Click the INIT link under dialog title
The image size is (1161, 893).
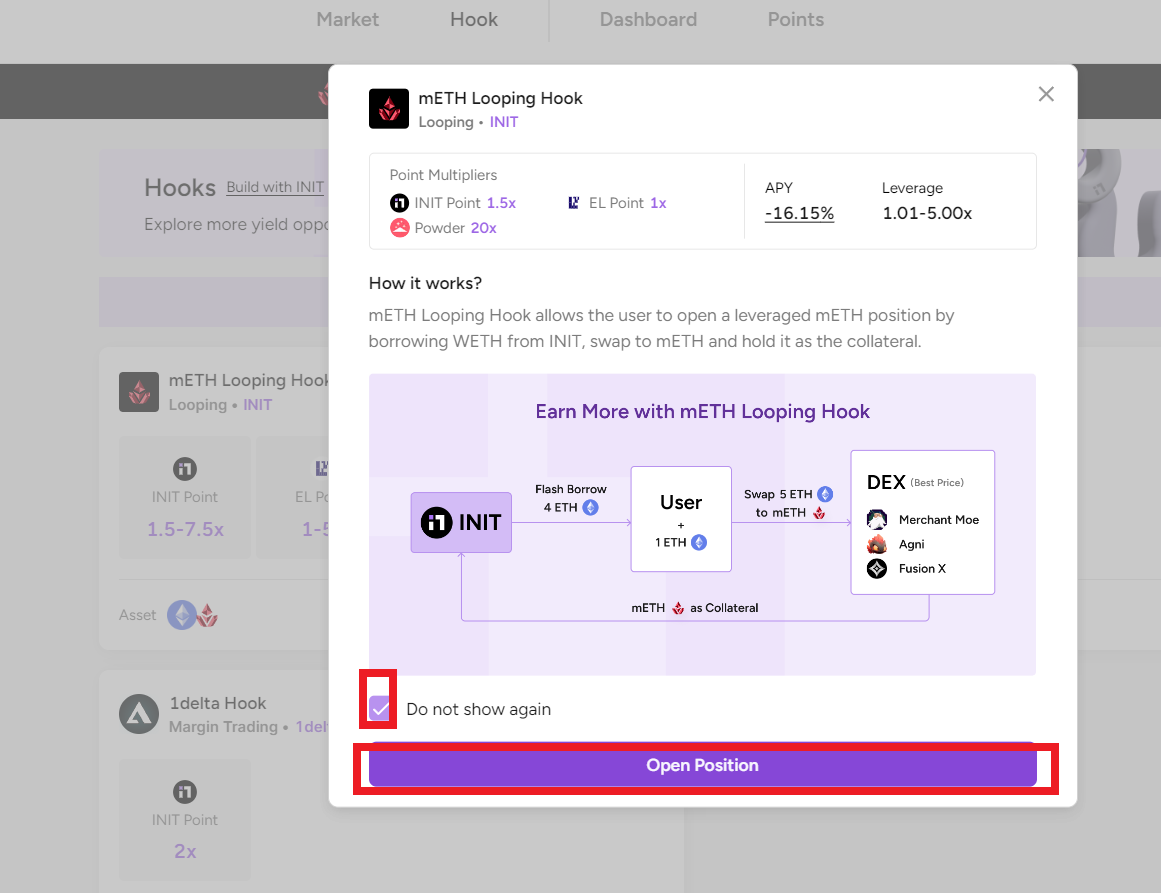[x=503, y=122]
